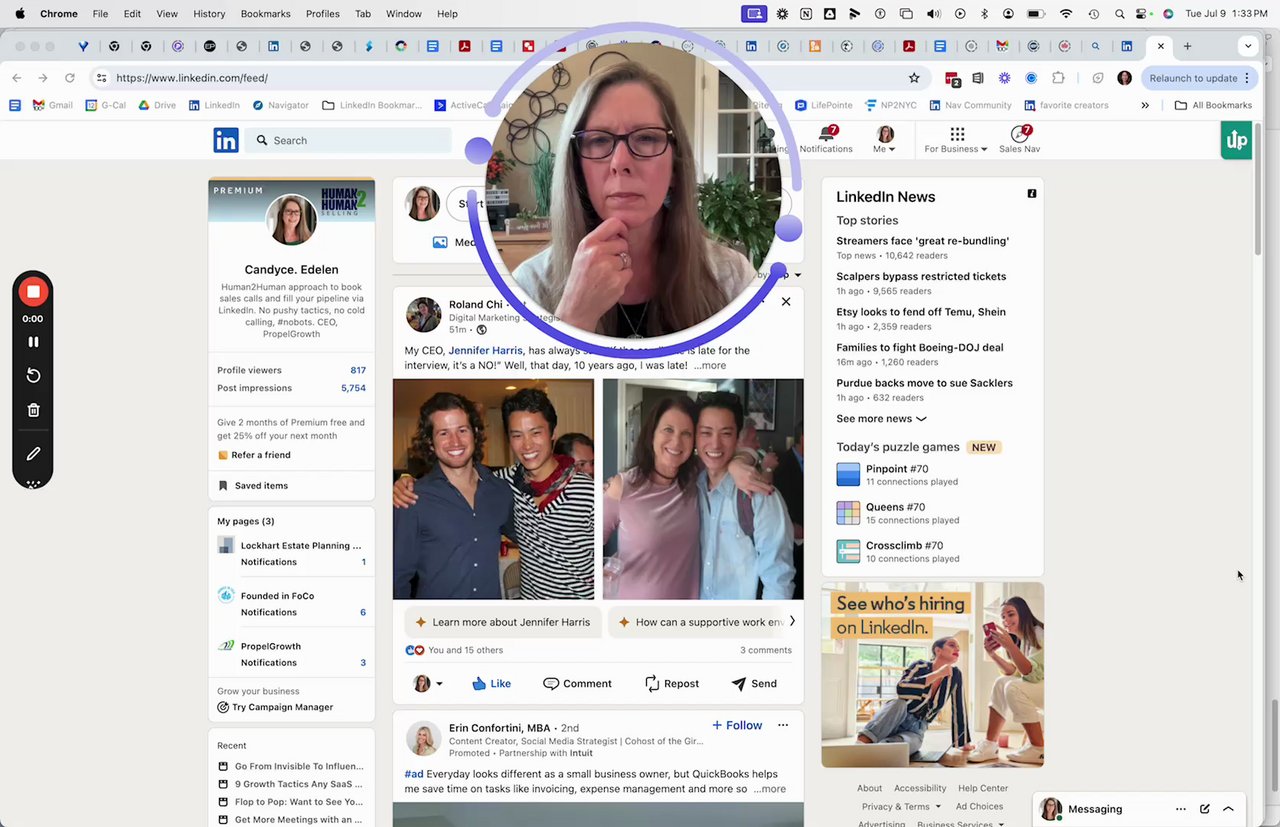Show more suggestion chips with the right arrow

pos(792,621)
